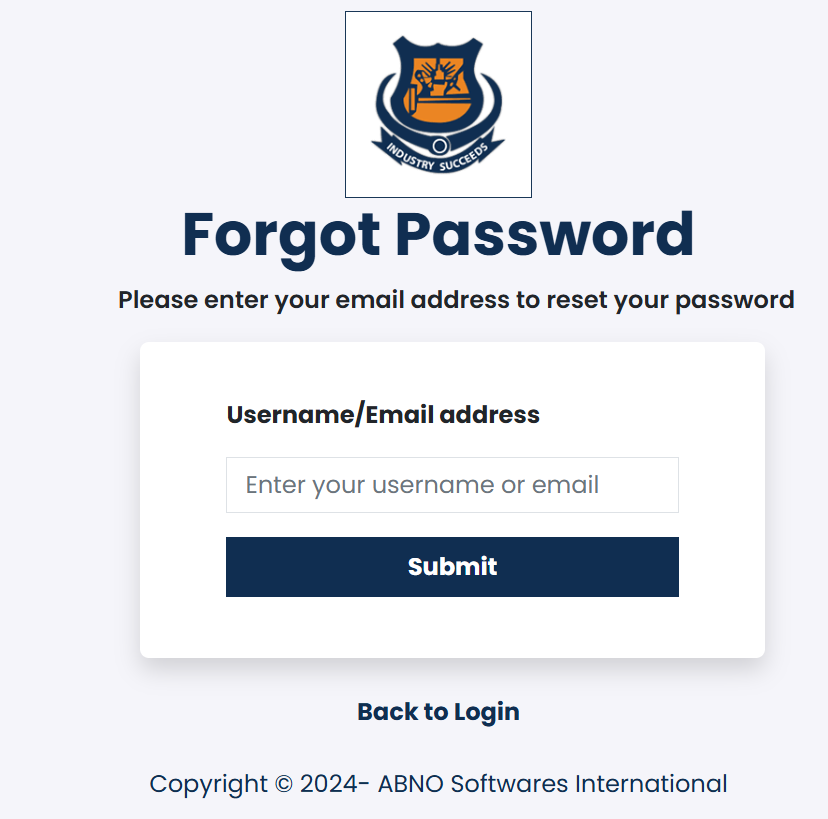This screenshot has width=828, height=819.
Task: Click the word "Copyright" in the footer
Action: tap(209, 785)
